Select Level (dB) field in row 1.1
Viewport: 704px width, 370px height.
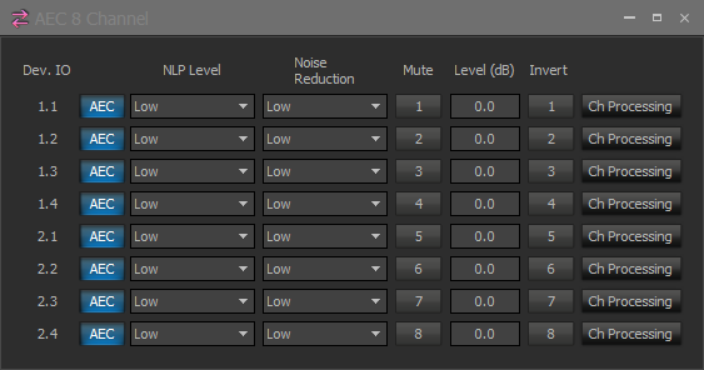pyautogui.click(x=485, y=106)
